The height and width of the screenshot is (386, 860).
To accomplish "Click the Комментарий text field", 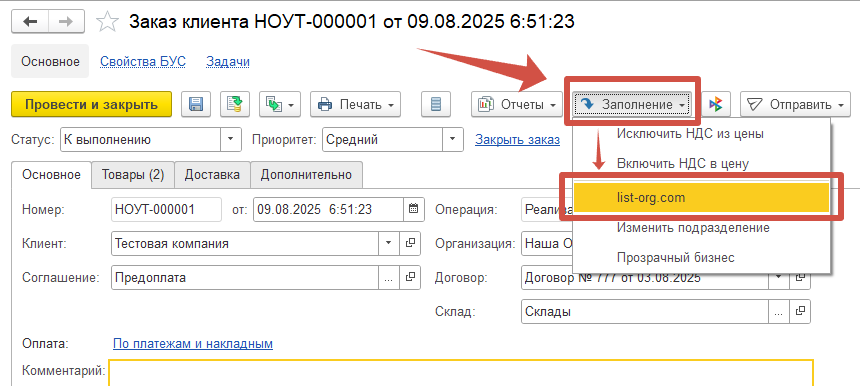I will (x=461, y=373).
